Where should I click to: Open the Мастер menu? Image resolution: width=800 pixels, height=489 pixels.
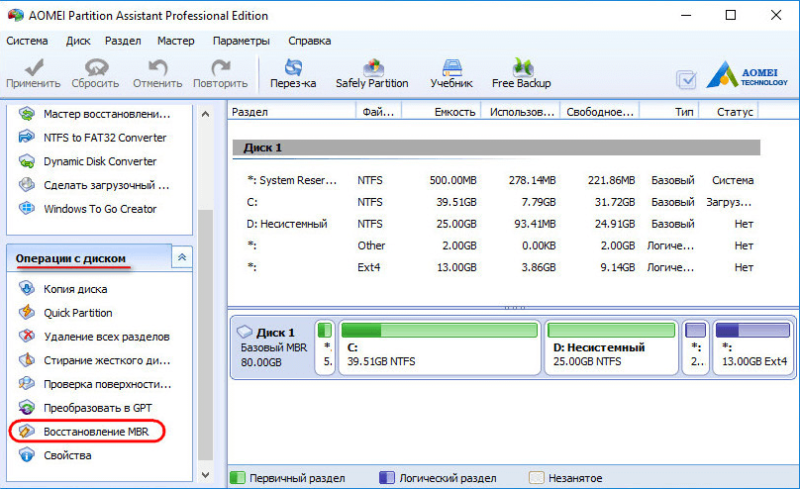point(176,41)
